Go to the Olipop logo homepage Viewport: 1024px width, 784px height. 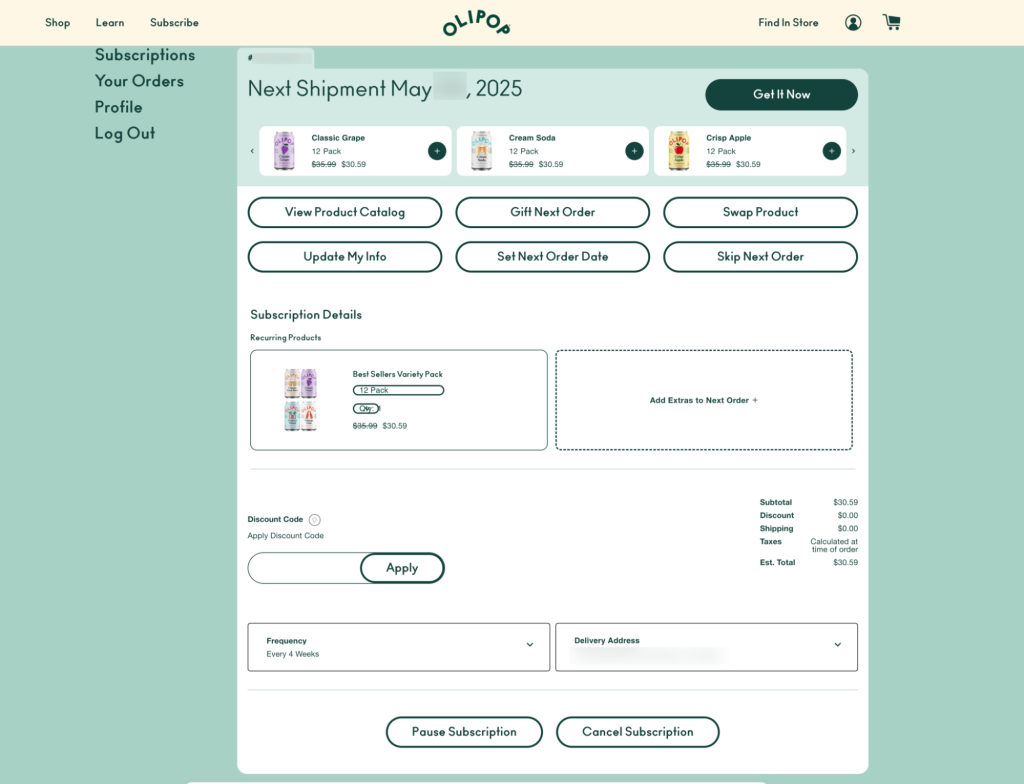pyautogui.click(x=477, y=23)
